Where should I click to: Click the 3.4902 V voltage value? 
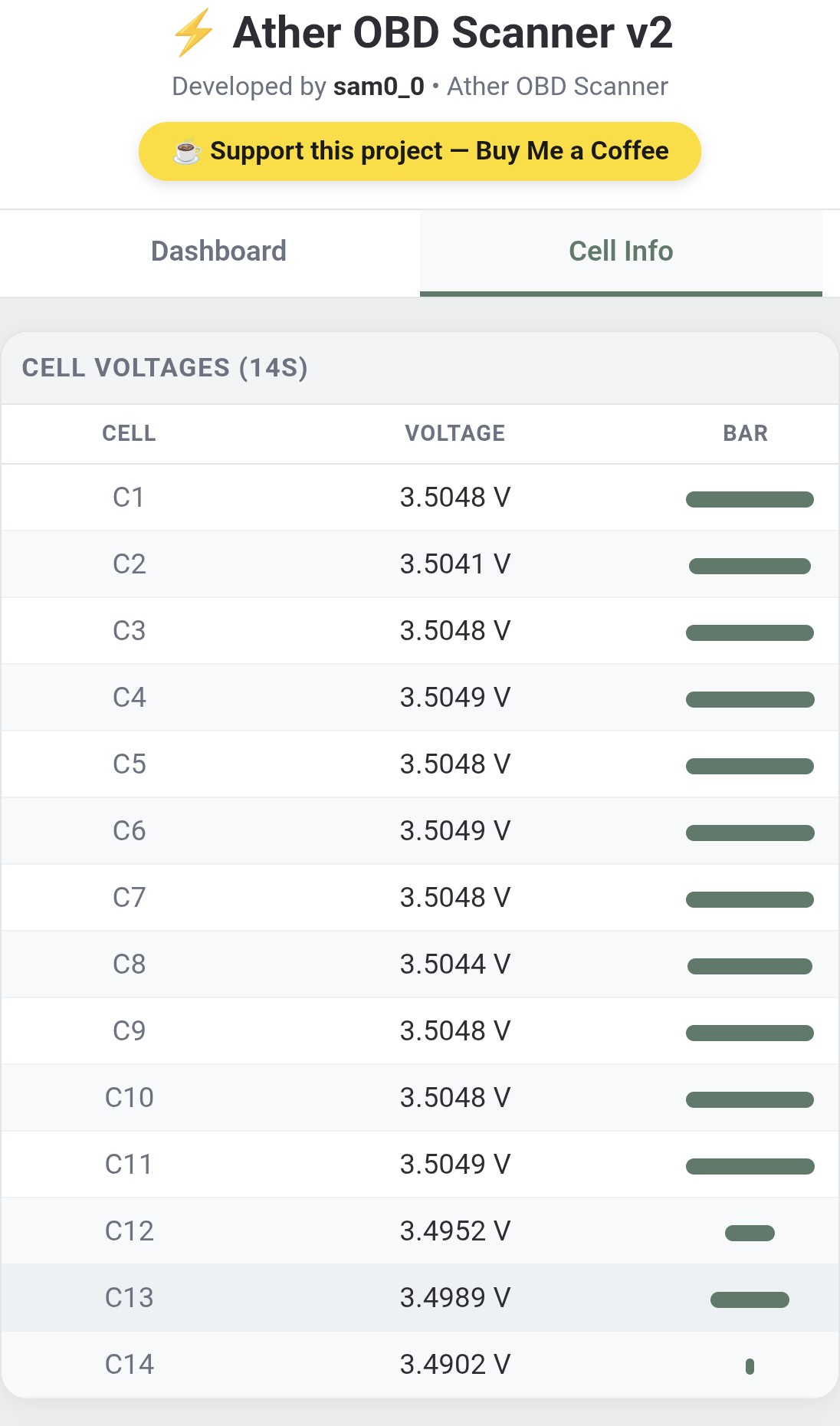click(x=455, y=1365)
